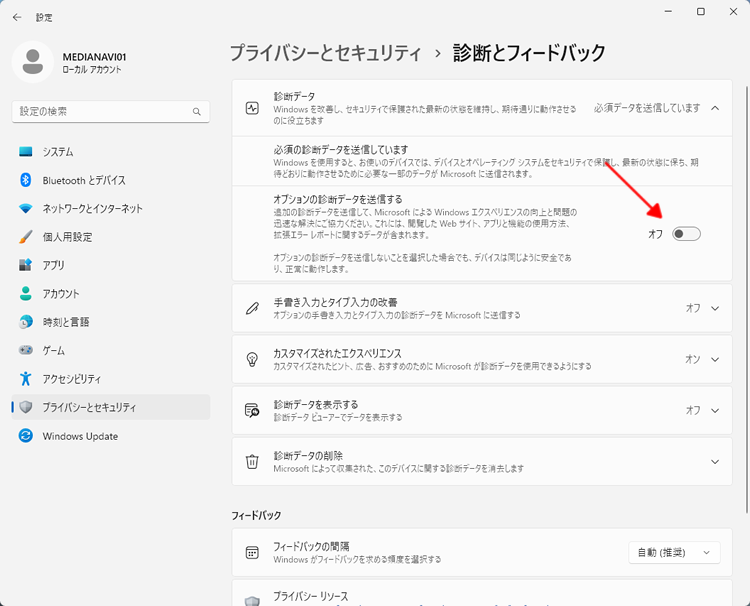Toggle オプションの診断データを送信する switch
750x606 pixels.
tap(686, 234)
